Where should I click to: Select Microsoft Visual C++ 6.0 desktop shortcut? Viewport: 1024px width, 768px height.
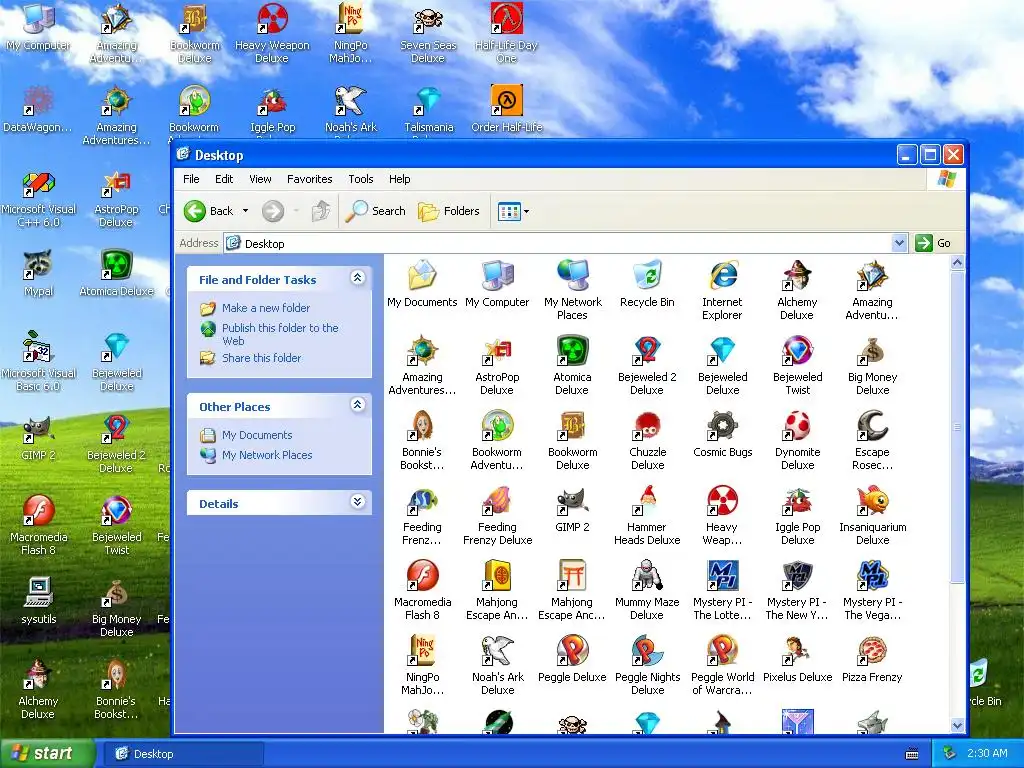coord(39,184)
